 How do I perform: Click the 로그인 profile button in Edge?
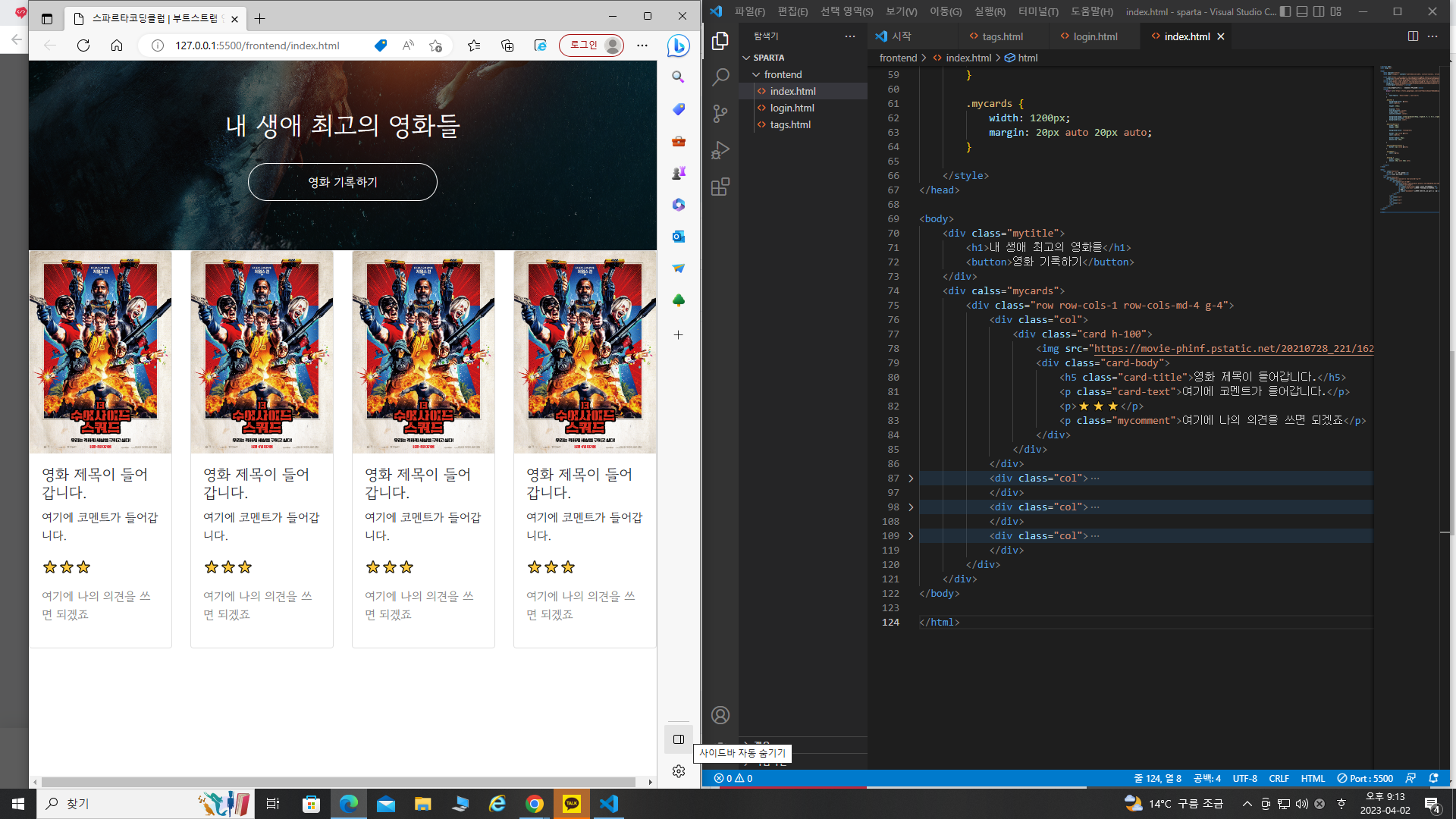(592, 45)
